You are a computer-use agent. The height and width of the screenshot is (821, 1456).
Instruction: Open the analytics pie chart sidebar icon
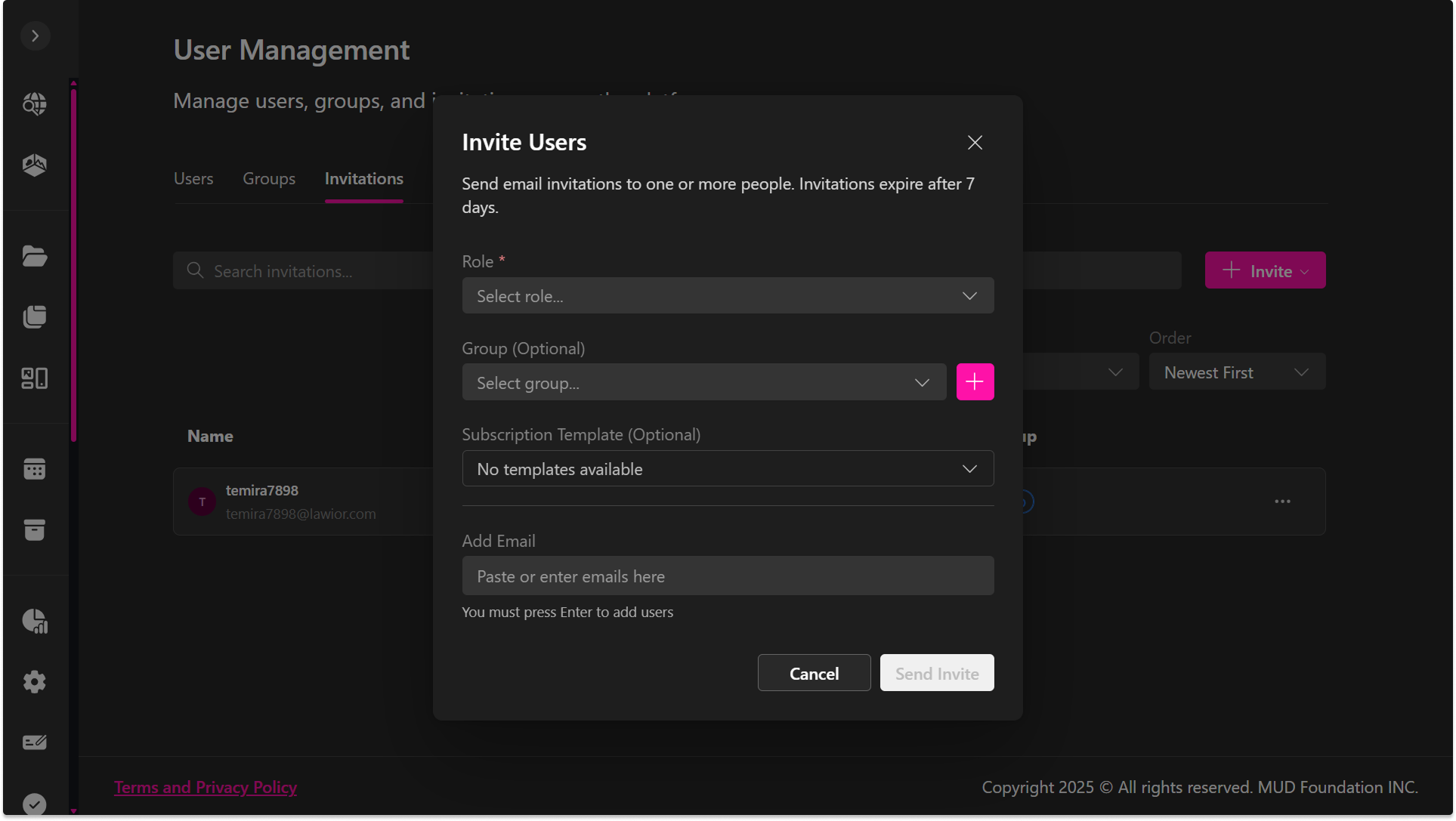point(35,621)
